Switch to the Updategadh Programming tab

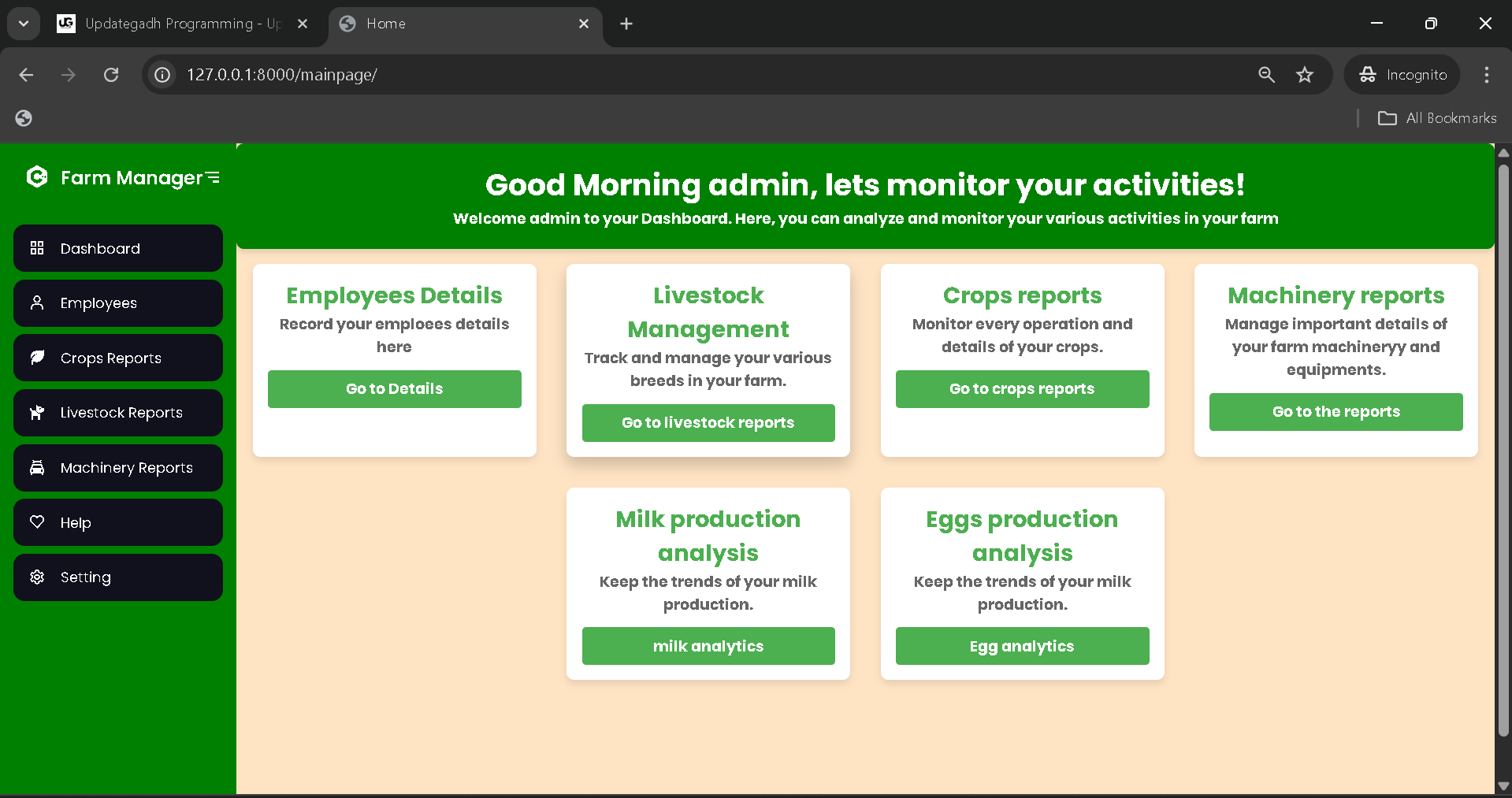(183, 24)
